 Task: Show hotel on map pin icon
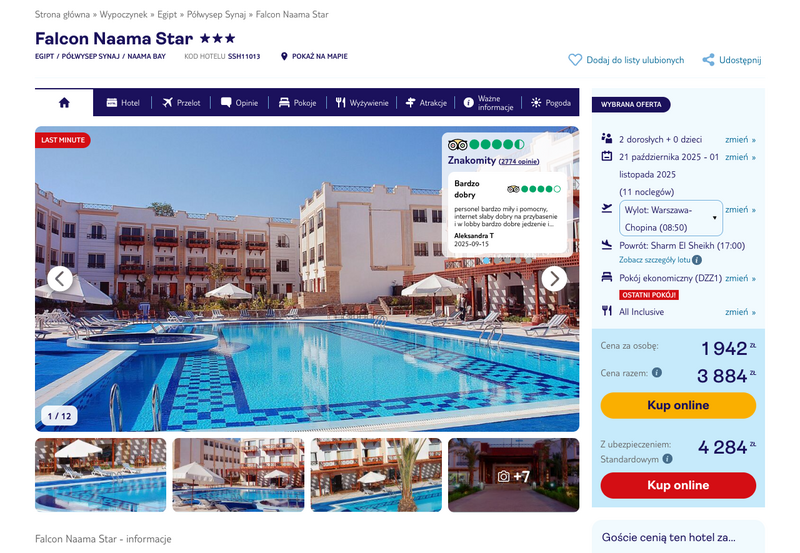coord(284,56)
